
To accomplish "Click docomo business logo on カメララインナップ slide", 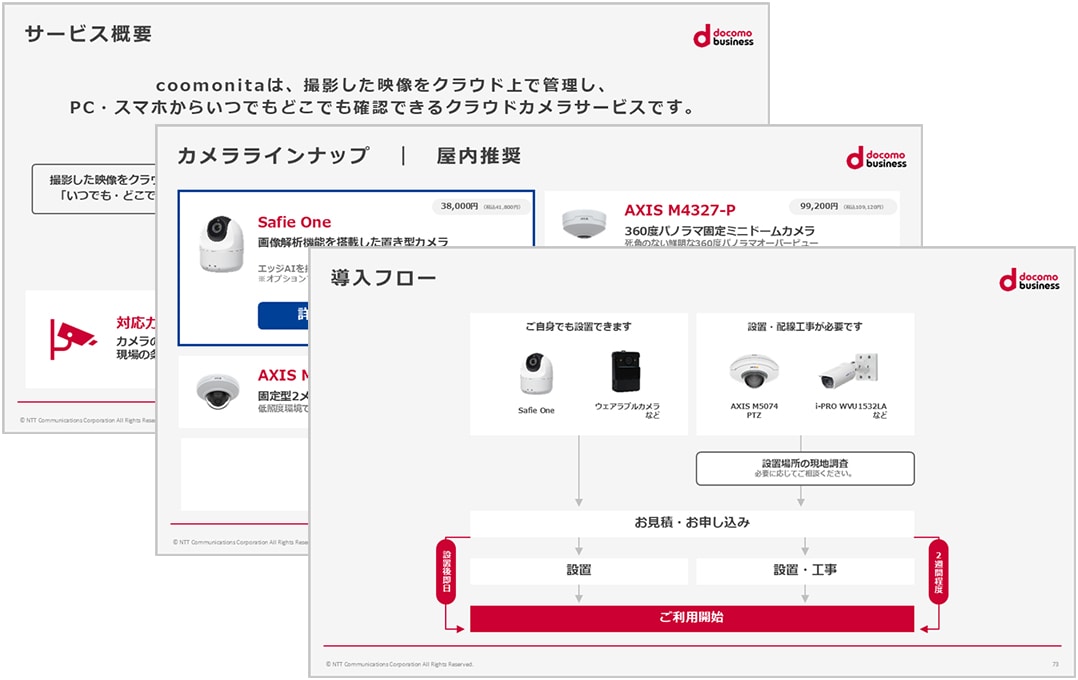I will (x=876, y=157).
